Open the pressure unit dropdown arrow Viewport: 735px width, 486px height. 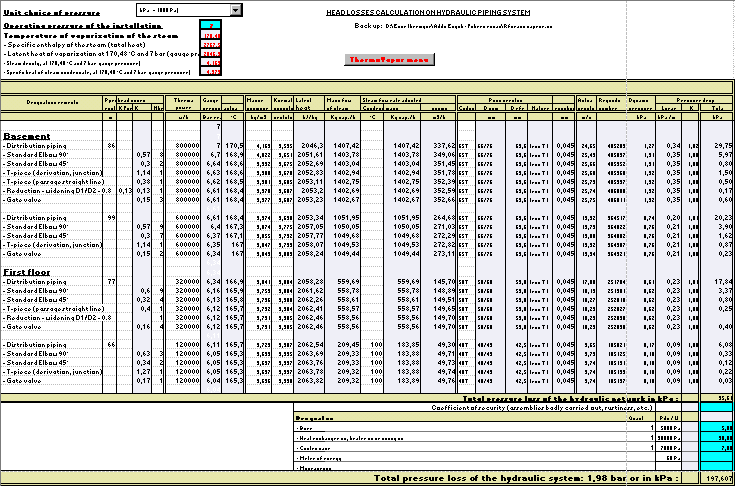tap(236, 10)
